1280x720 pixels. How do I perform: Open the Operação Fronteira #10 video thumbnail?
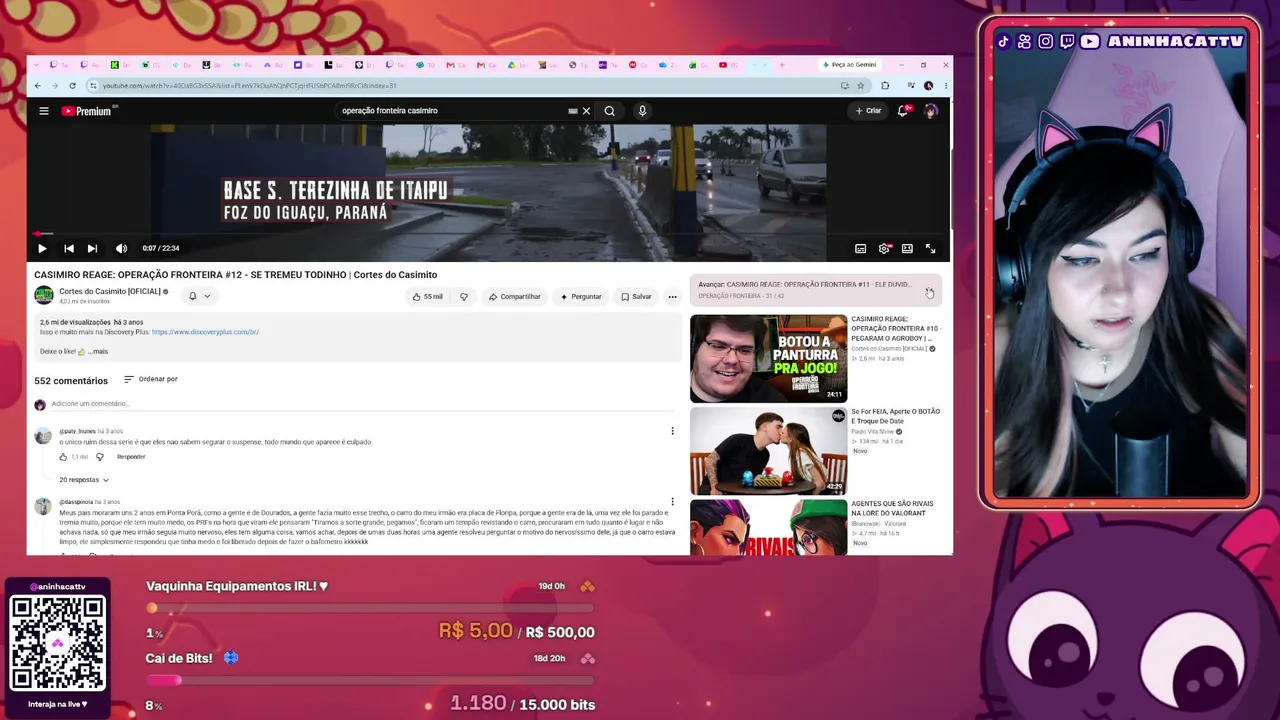pos(768,358)
